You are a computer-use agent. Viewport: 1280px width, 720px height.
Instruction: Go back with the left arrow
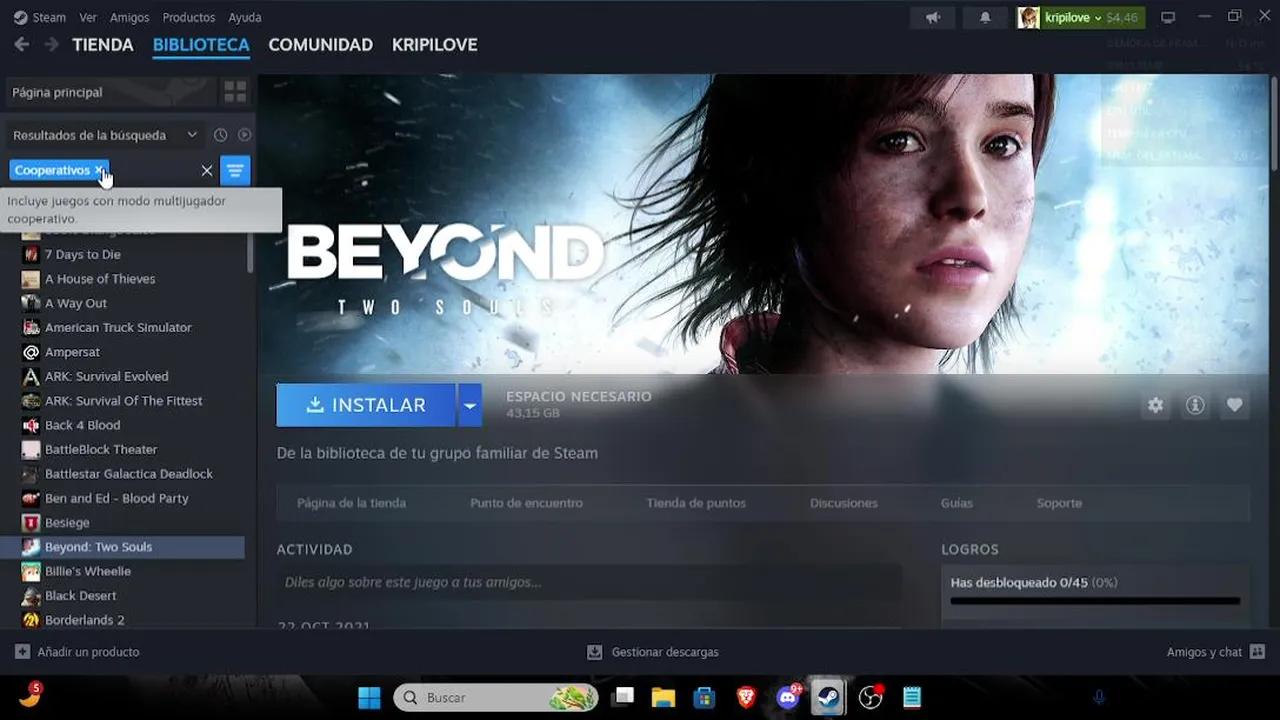click(x=22, y=44)
